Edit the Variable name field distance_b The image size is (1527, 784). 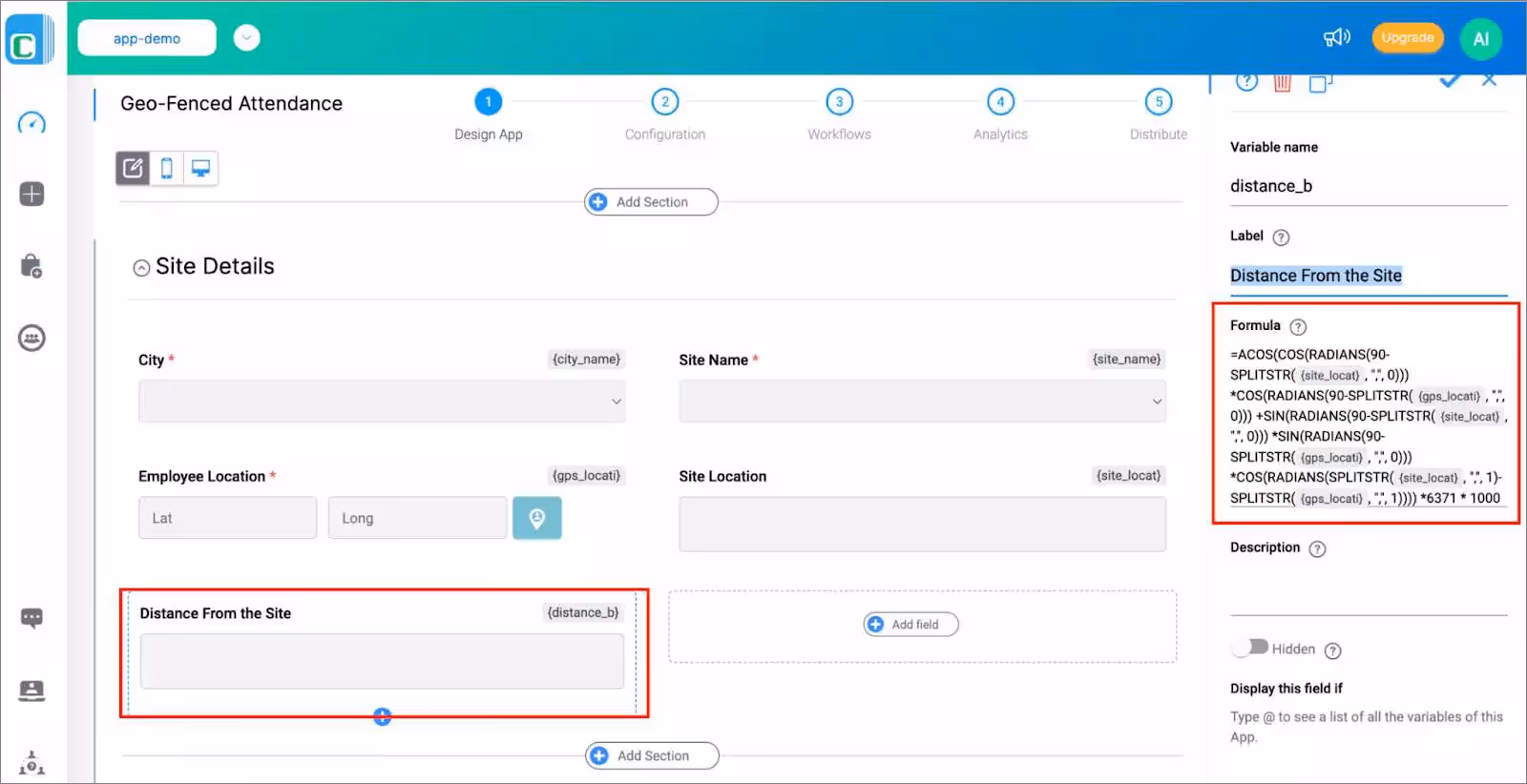tap(1369, 186)
